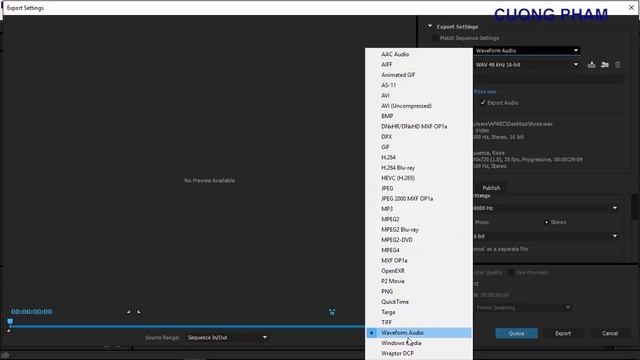Screen dimensions: 640x360
Task: Click the aspect ratio correction icon
Action: click(x=332, y=312)
